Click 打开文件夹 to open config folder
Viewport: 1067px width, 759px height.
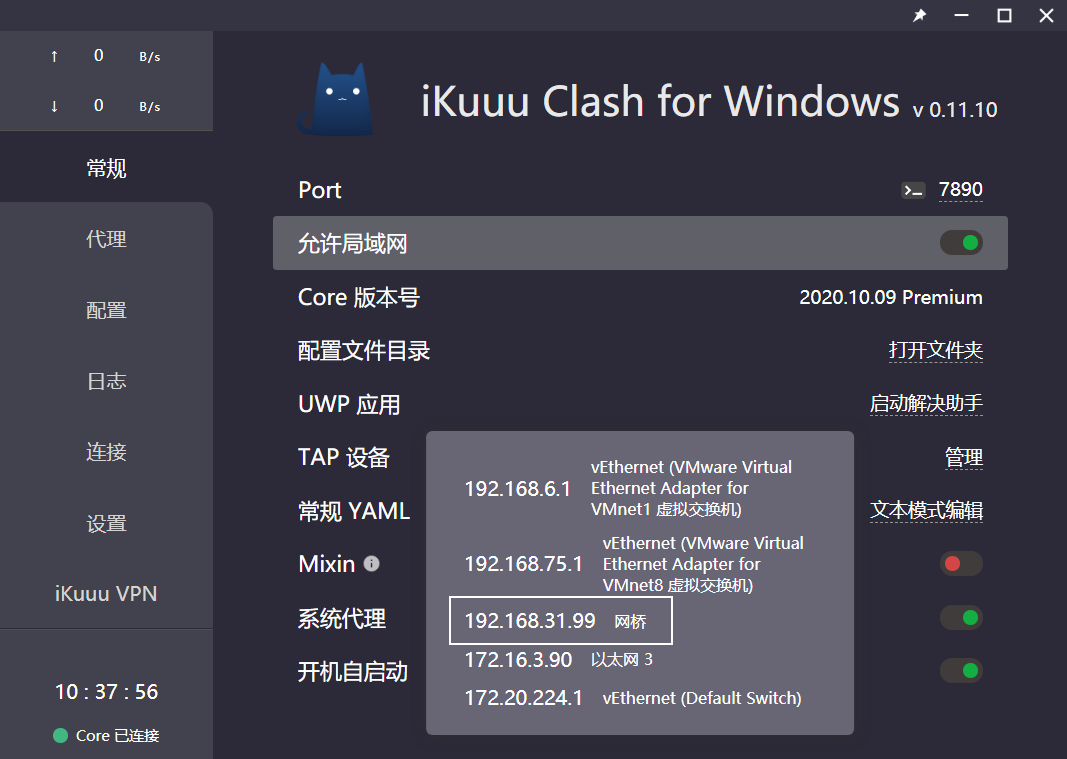[x=935, y=351]
